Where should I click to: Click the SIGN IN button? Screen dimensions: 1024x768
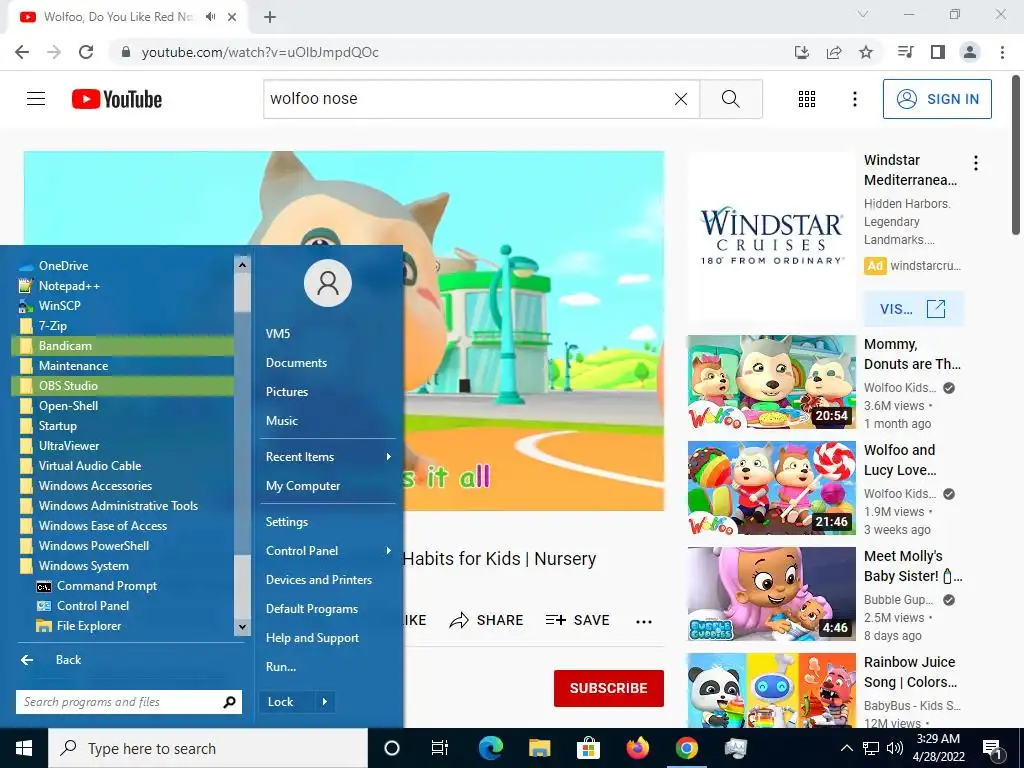pos(937,99)
